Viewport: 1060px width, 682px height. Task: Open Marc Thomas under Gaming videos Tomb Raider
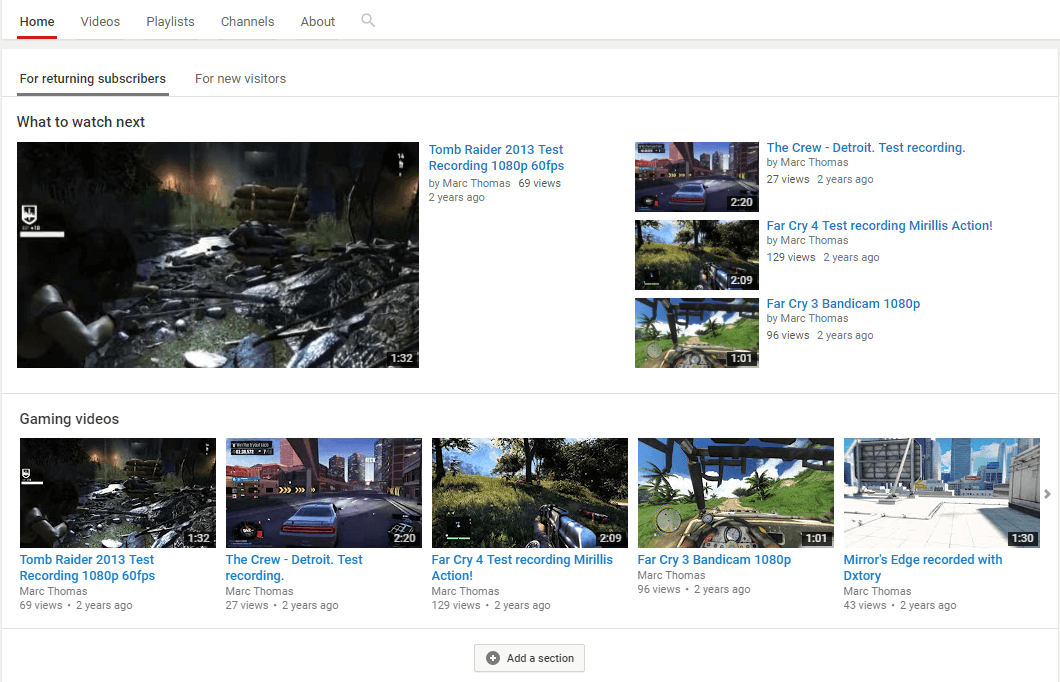click(53, 591)
